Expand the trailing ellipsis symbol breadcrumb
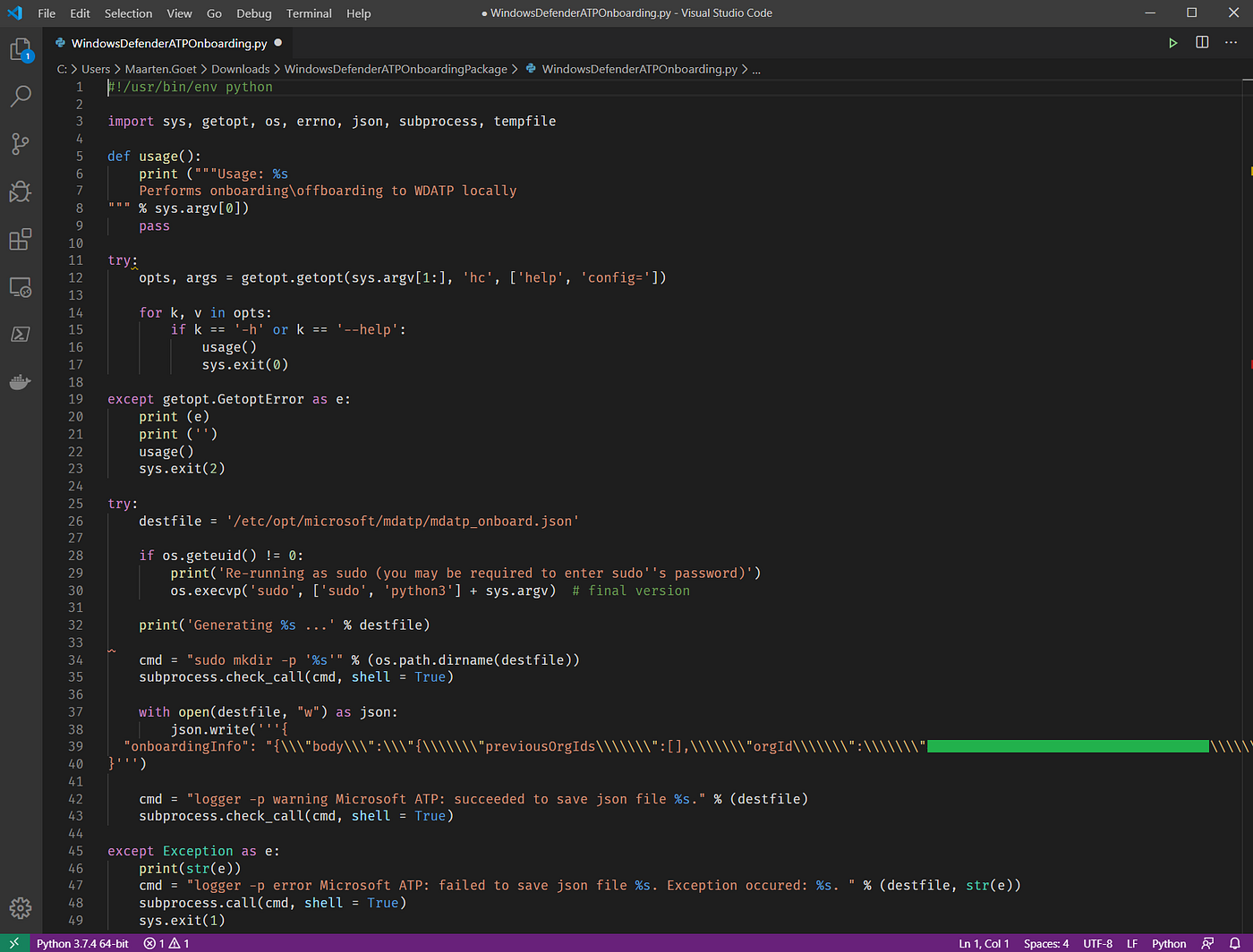The image size is (1253, 952). point(756,70)
